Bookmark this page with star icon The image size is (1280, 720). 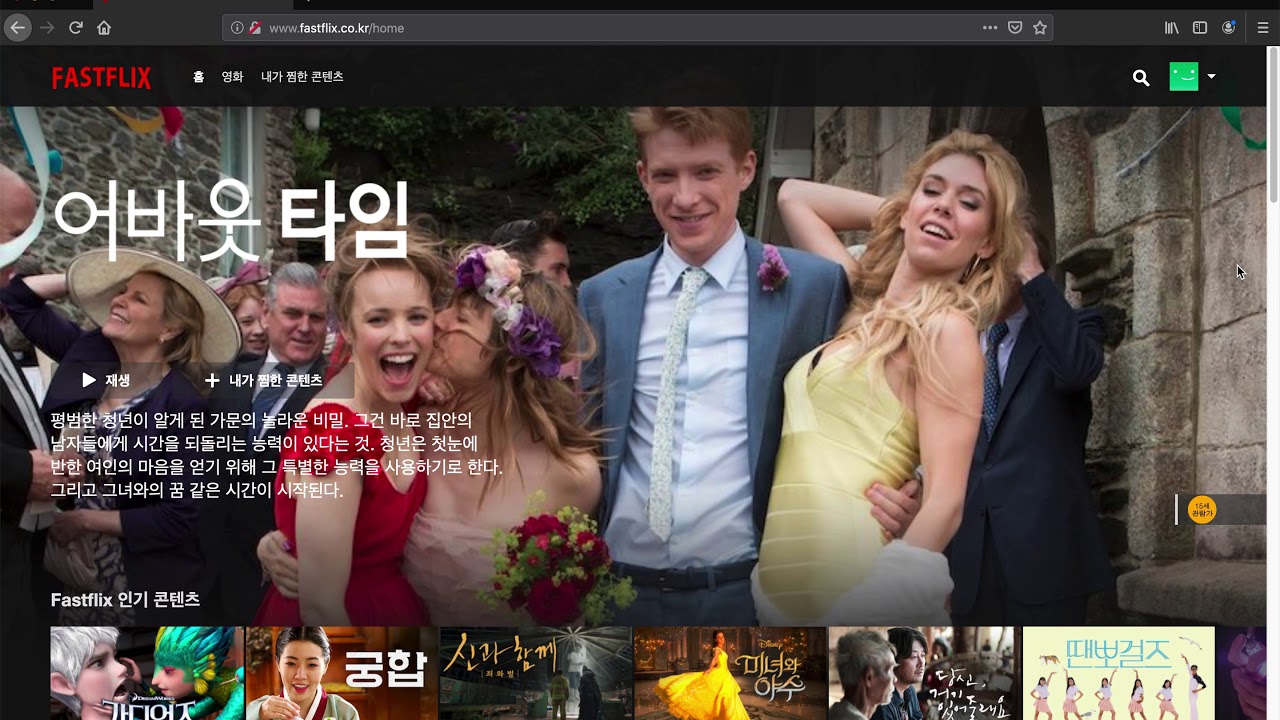point(1040,28)
